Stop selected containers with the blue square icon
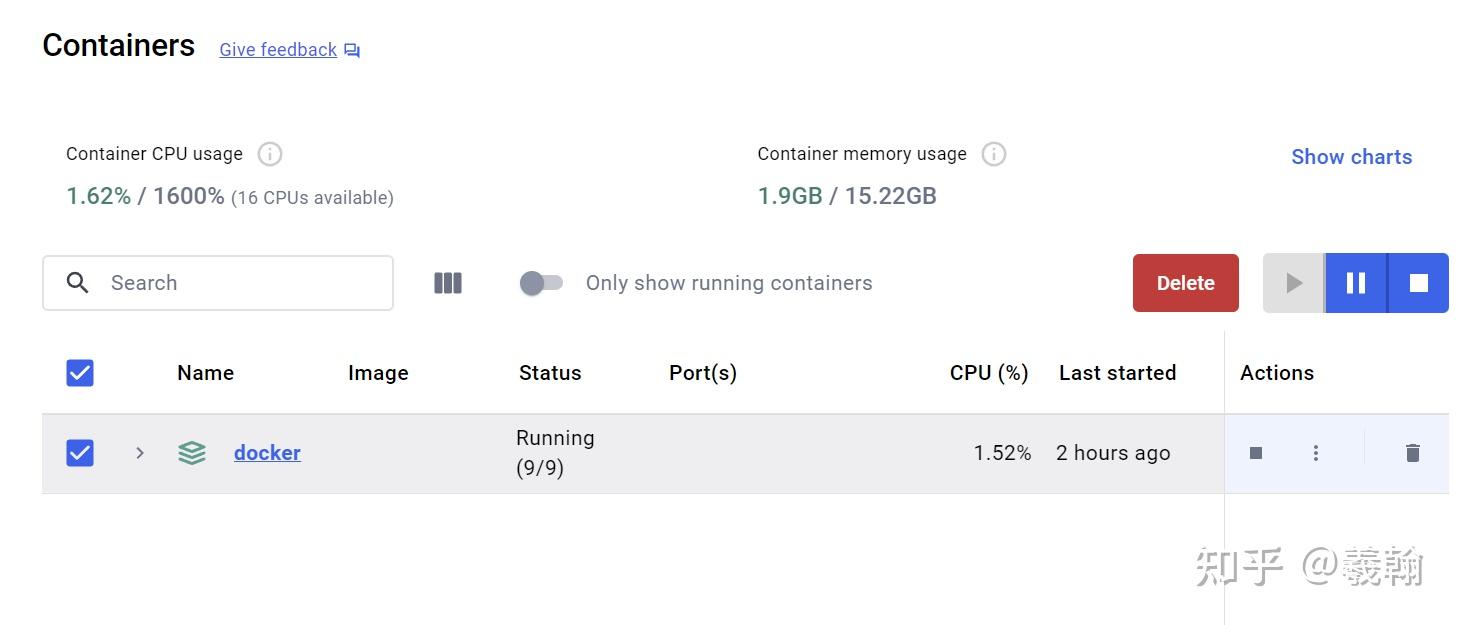 click(x=1418, y=282)
